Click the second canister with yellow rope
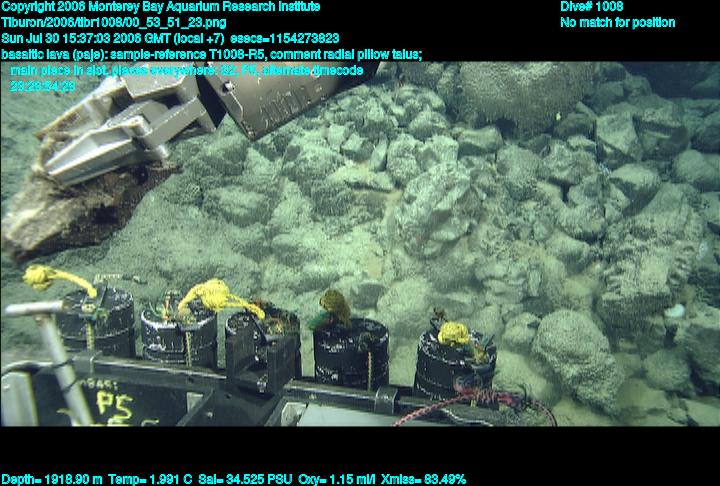 tap(180, 330)
